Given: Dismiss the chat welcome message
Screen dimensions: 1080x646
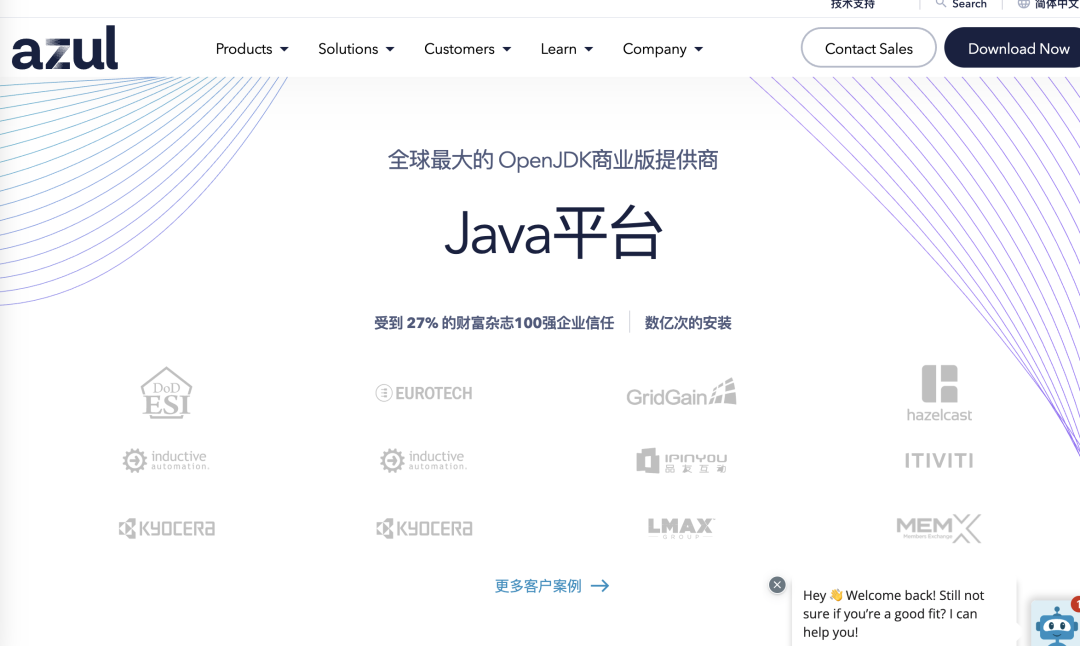Looking at the screenshot, I should [777, 584].
